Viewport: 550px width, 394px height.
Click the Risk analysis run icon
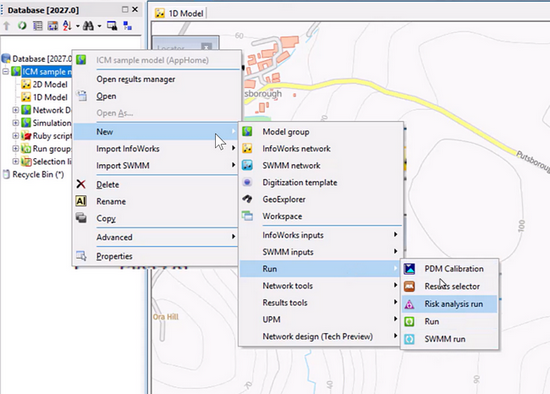[x=409, y=304]
